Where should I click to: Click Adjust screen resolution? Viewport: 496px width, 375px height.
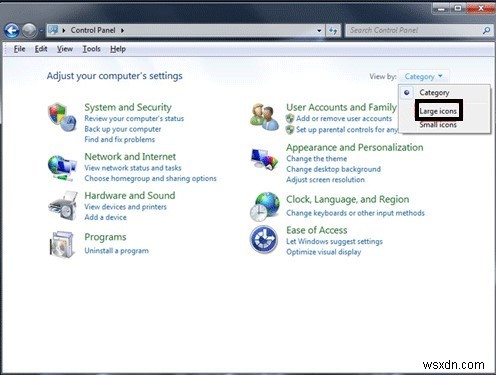click(325, 180)
